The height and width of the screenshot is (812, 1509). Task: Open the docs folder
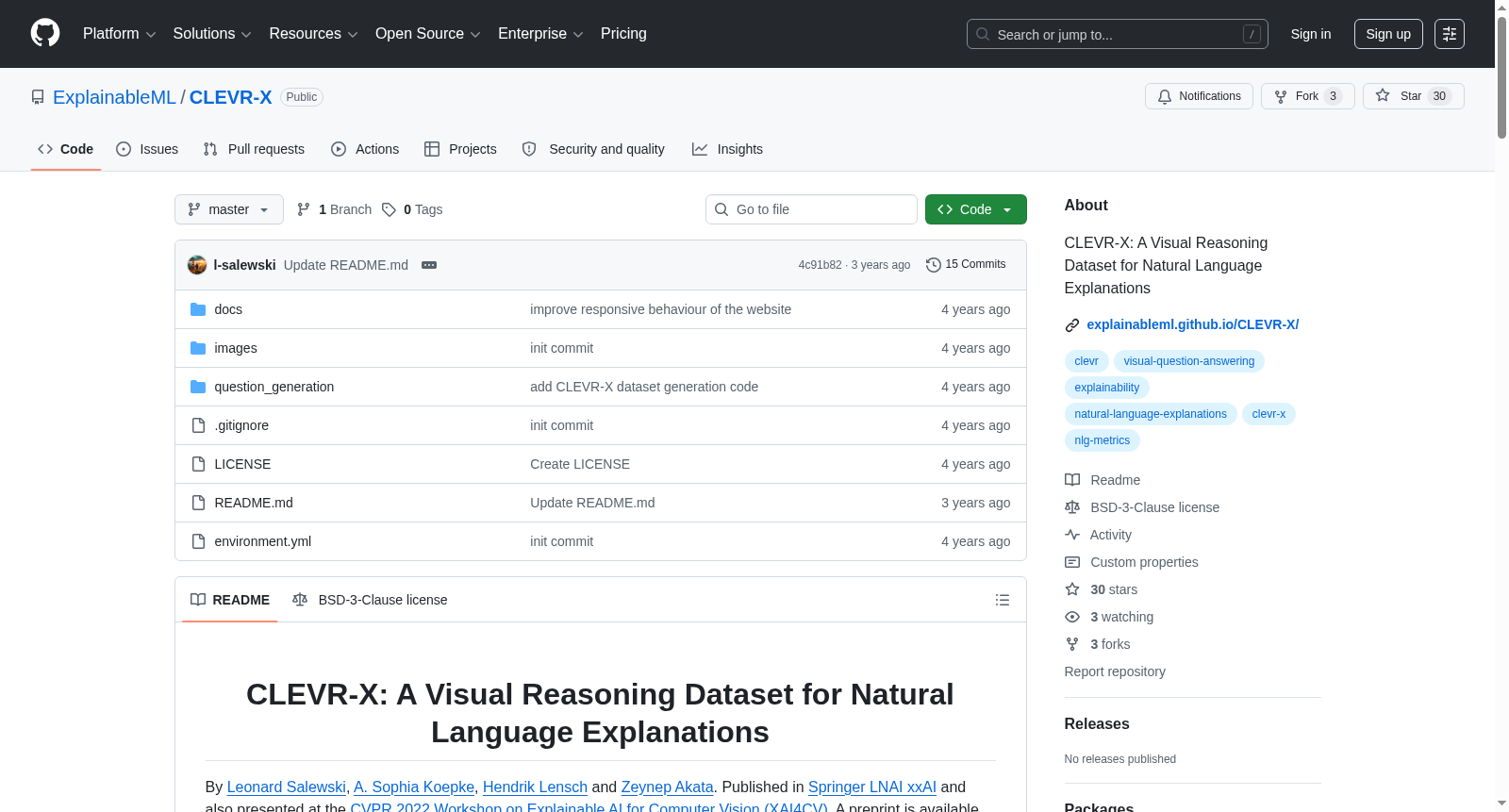228,309
